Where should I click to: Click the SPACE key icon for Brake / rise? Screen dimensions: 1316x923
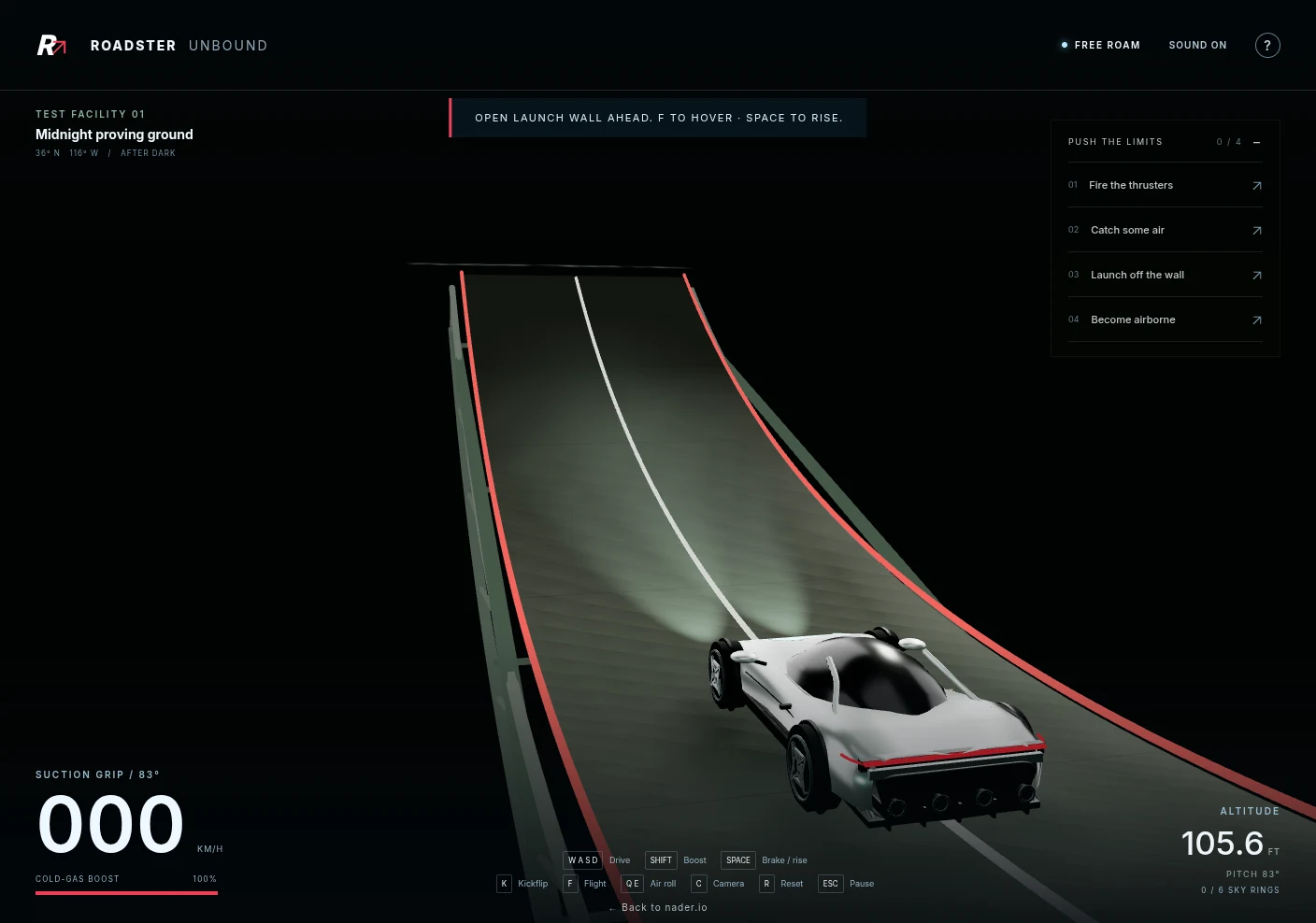click(x=738, y=860)
